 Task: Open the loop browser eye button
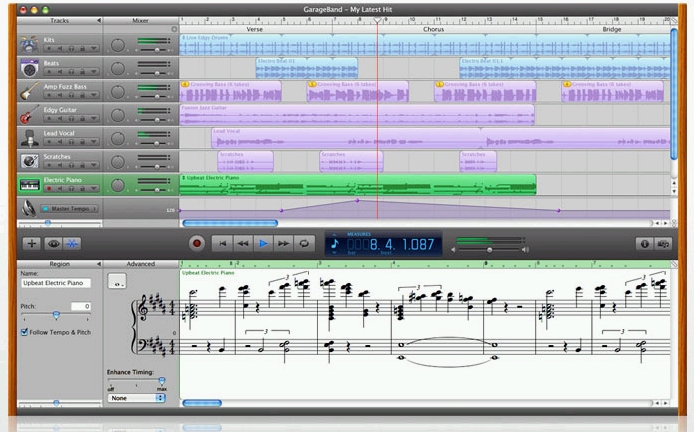point(53,243)
